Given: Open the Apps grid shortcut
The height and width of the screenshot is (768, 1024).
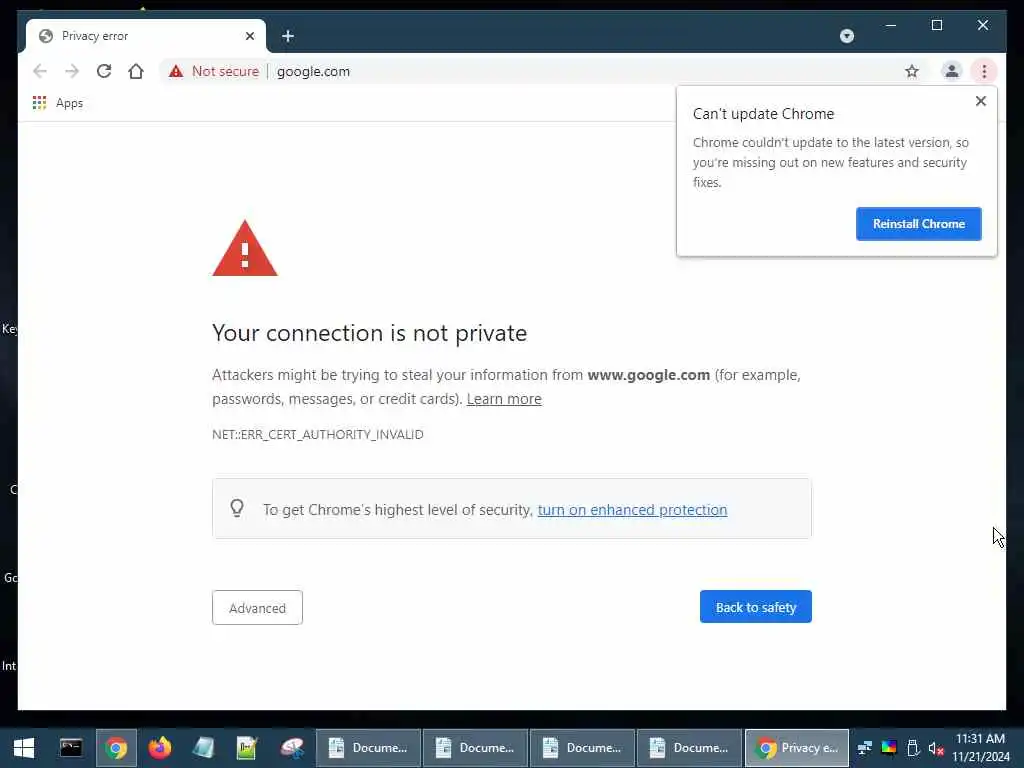Looking at the screenshot, I should tap(57, 103).
